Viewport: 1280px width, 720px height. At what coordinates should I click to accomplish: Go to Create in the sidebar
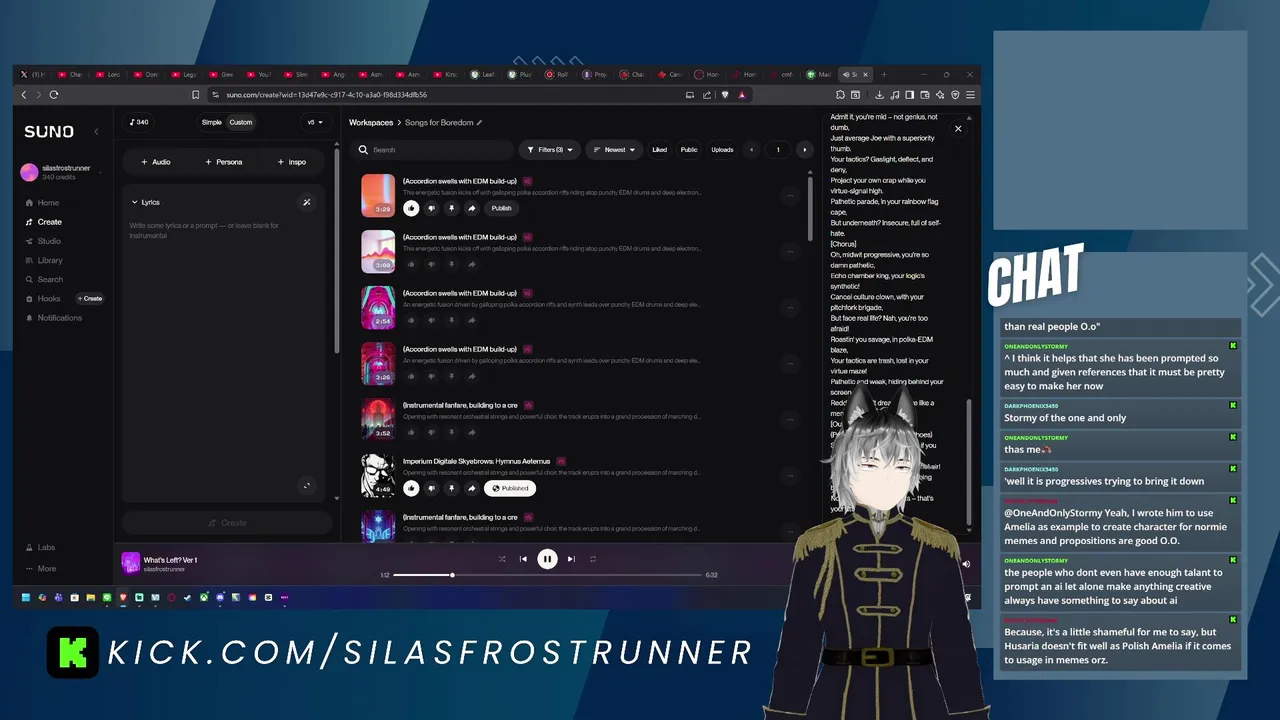pyautogui.click(x=43, y=222)
